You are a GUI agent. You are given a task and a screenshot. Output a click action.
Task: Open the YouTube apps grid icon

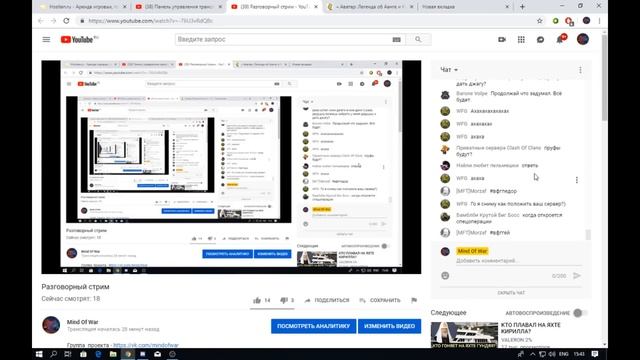click(x=521, y=40)
